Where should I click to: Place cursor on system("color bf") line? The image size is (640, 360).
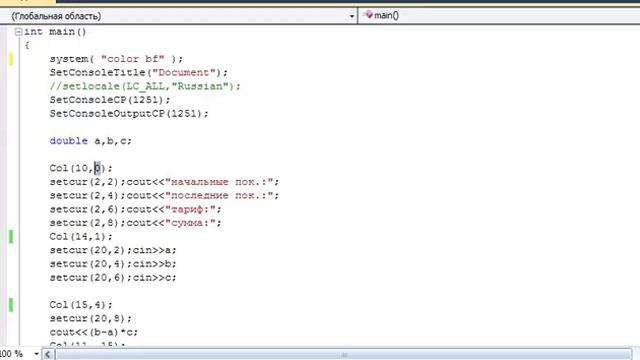coord(116,59)
